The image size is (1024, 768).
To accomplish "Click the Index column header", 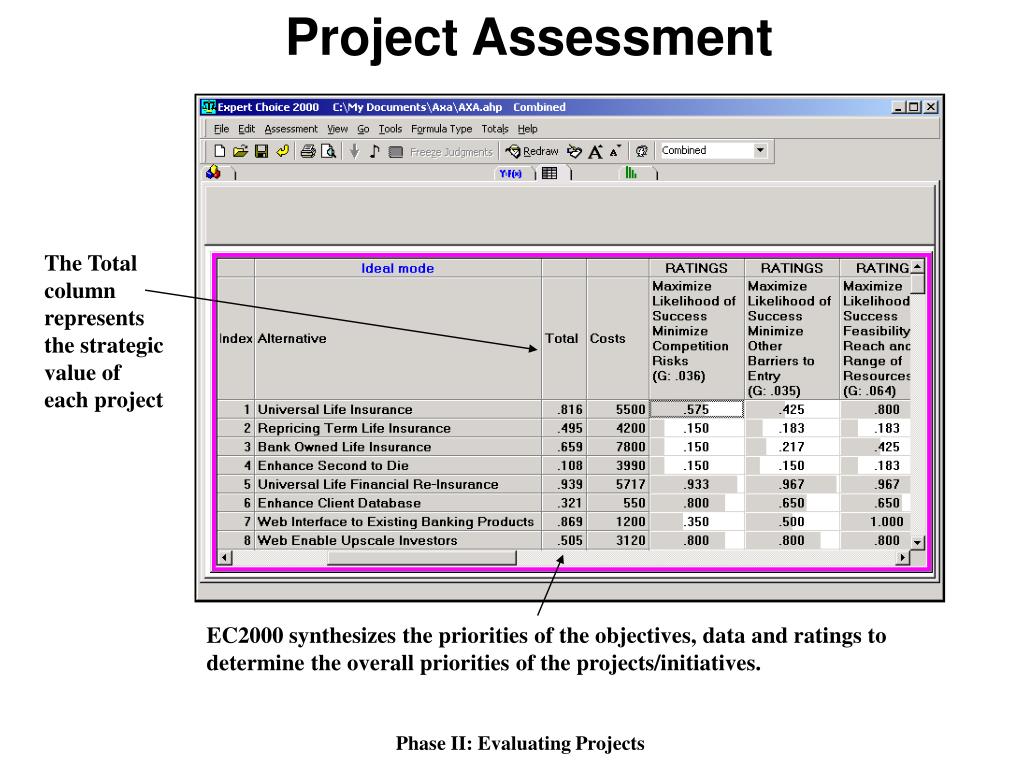I will (x=236, y=338).
